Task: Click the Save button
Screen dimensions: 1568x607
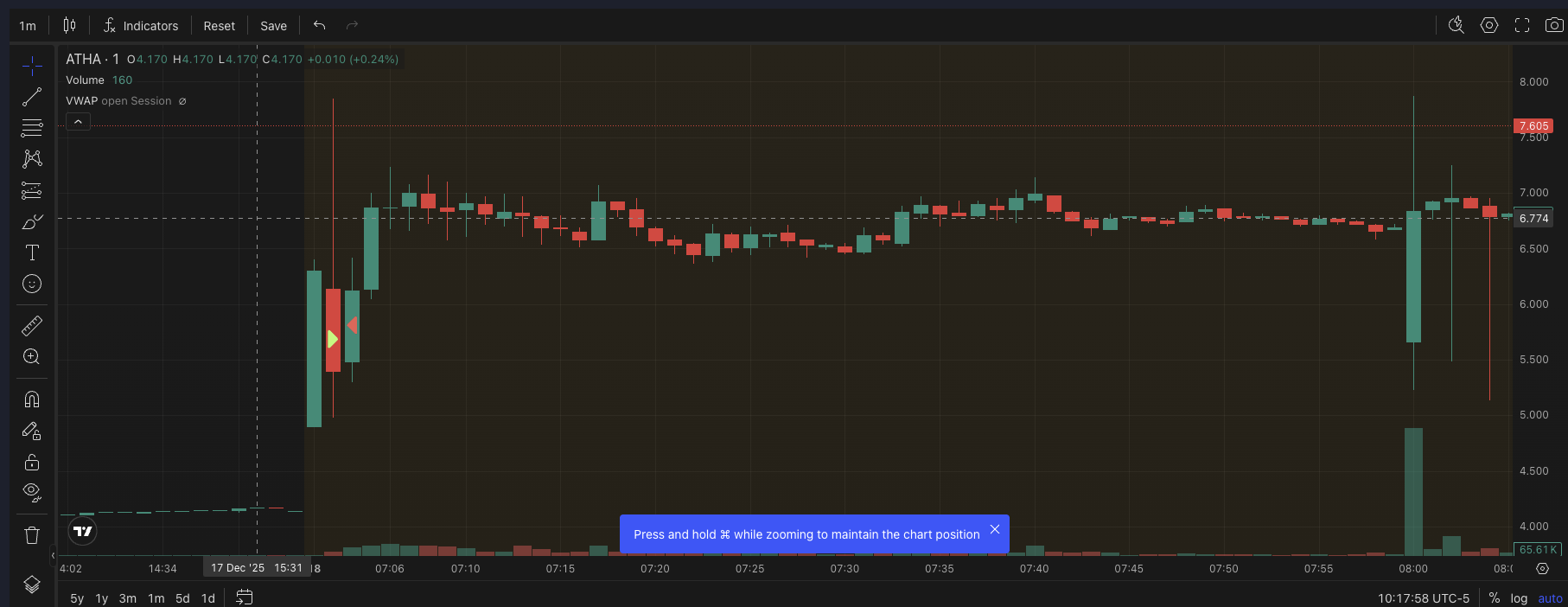Action: tap(273, 26)
